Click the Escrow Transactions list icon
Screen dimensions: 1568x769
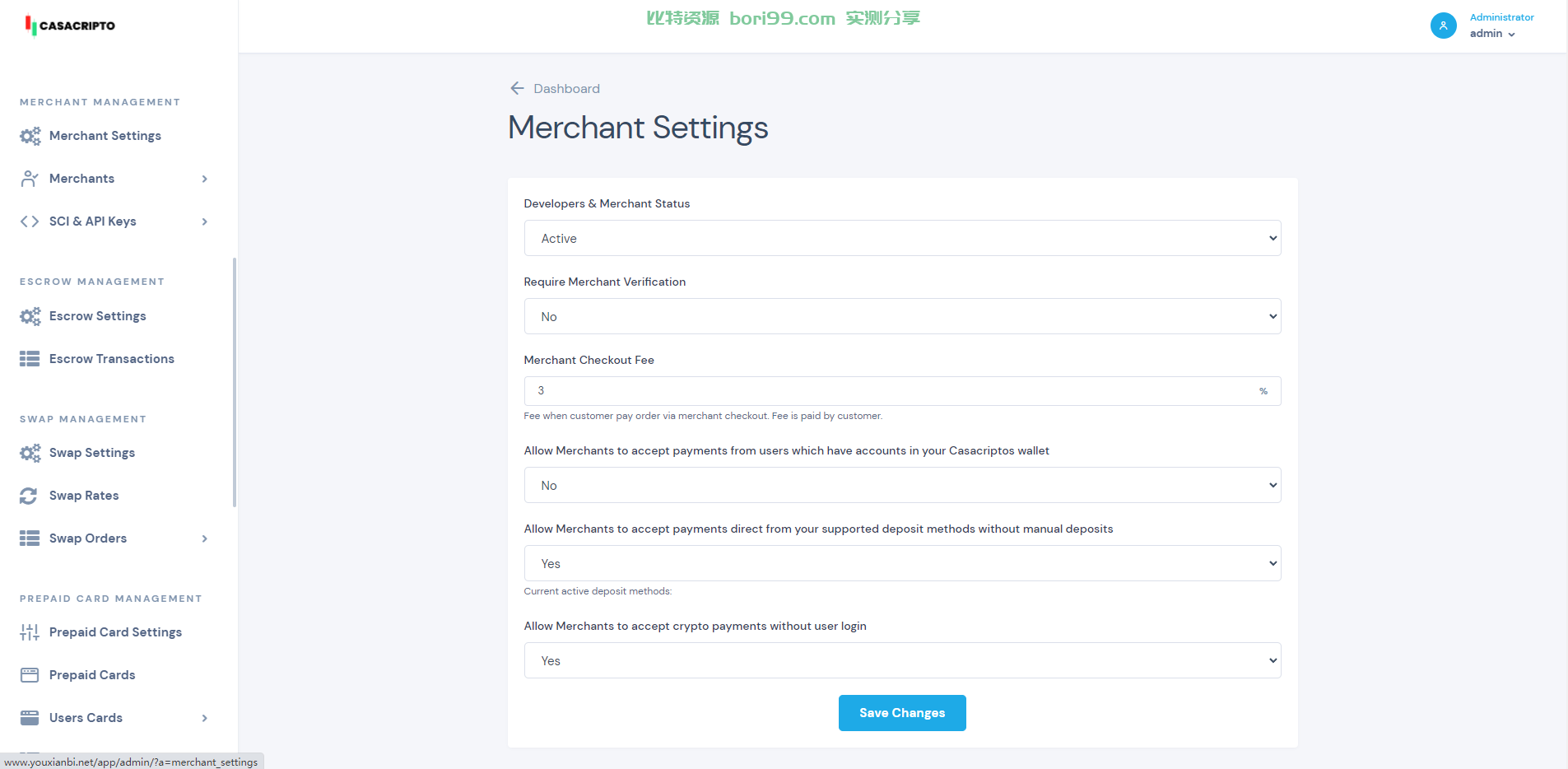point(30,359)
